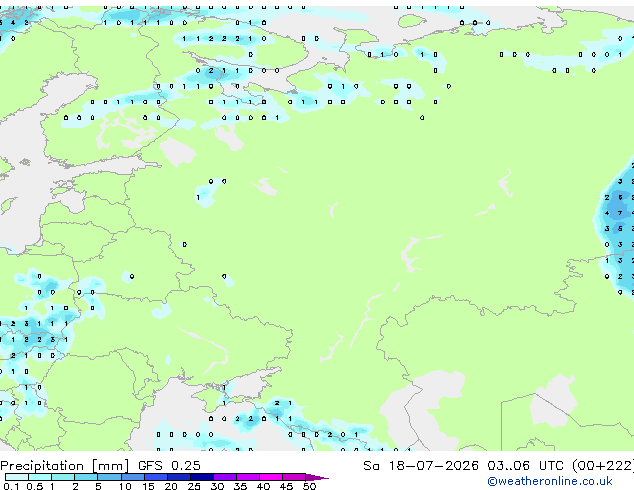634x490 pixels.
Task: Select the 10–15 mm legend swatch
Action: point(132,477)
